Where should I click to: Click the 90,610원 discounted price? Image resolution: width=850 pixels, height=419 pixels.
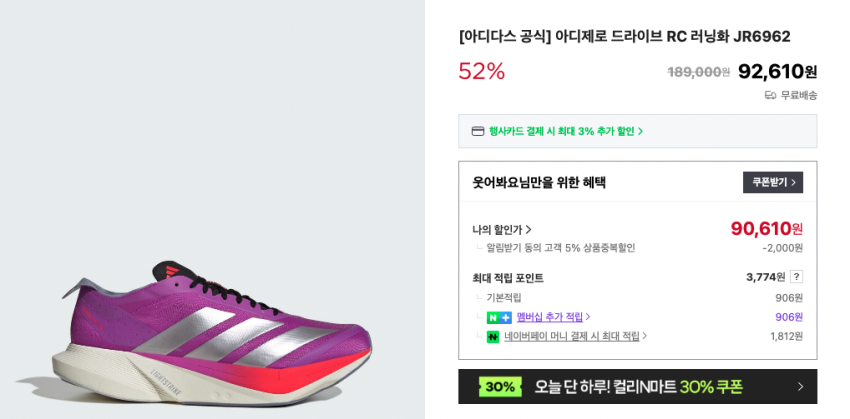pos(767,229)
